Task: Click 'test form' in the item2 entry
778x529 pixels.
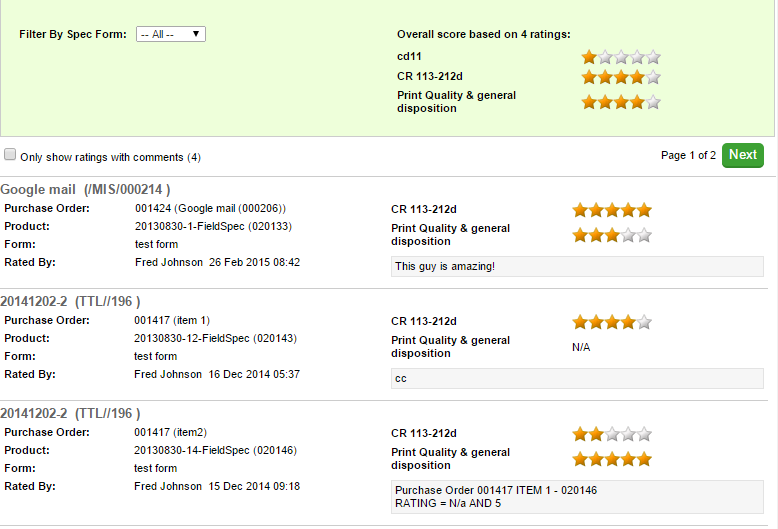Action: pyautogui.click(x=155, y=468)
